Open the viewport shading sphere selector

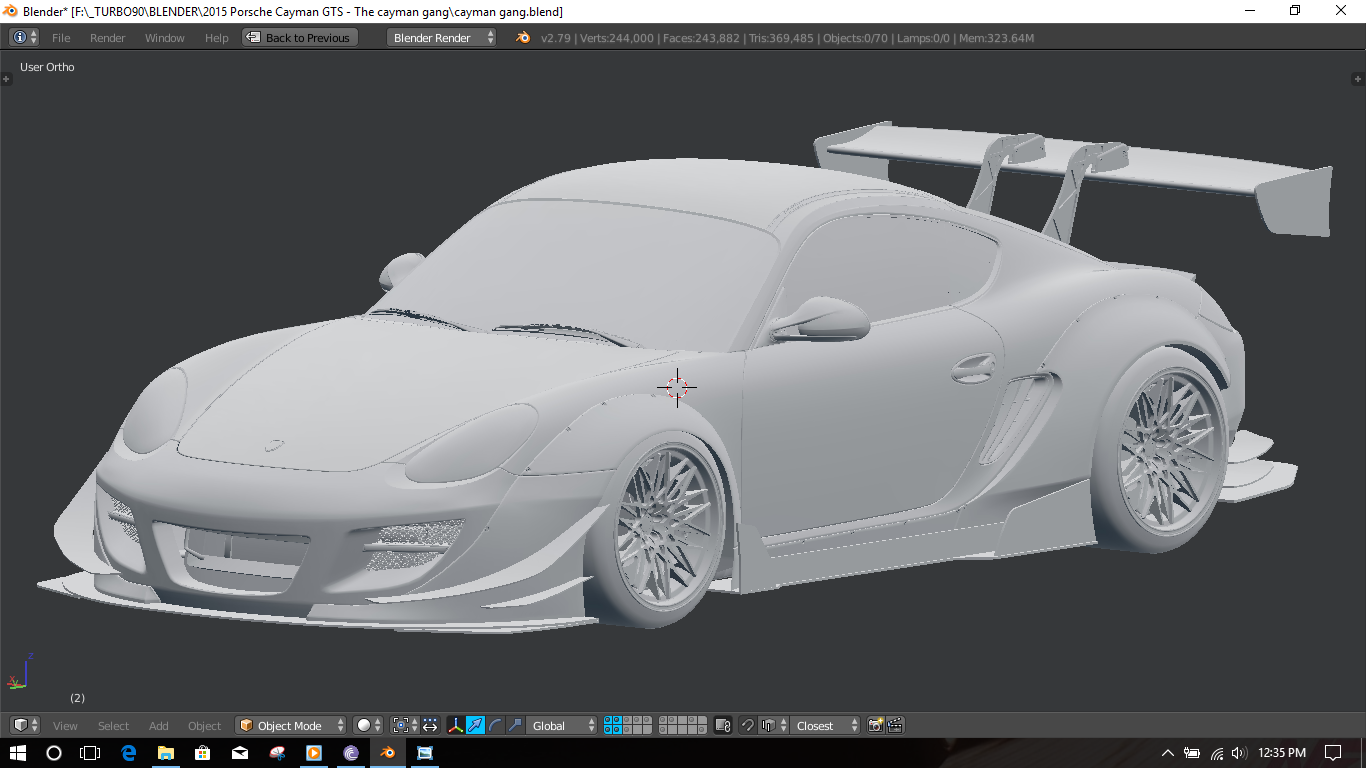(x=368, y=725)
